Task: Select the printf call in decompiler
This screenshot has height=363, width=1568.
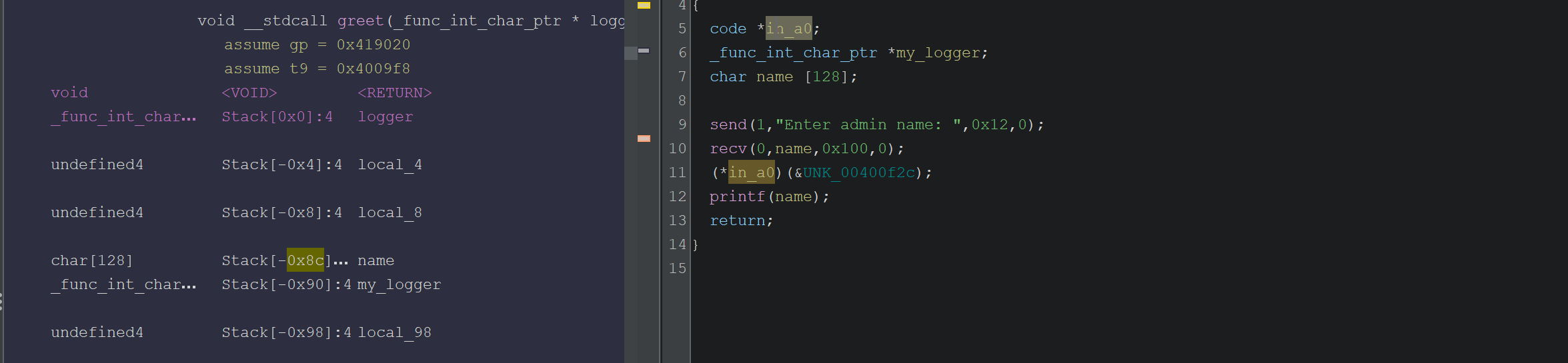Action: (737, 196)
